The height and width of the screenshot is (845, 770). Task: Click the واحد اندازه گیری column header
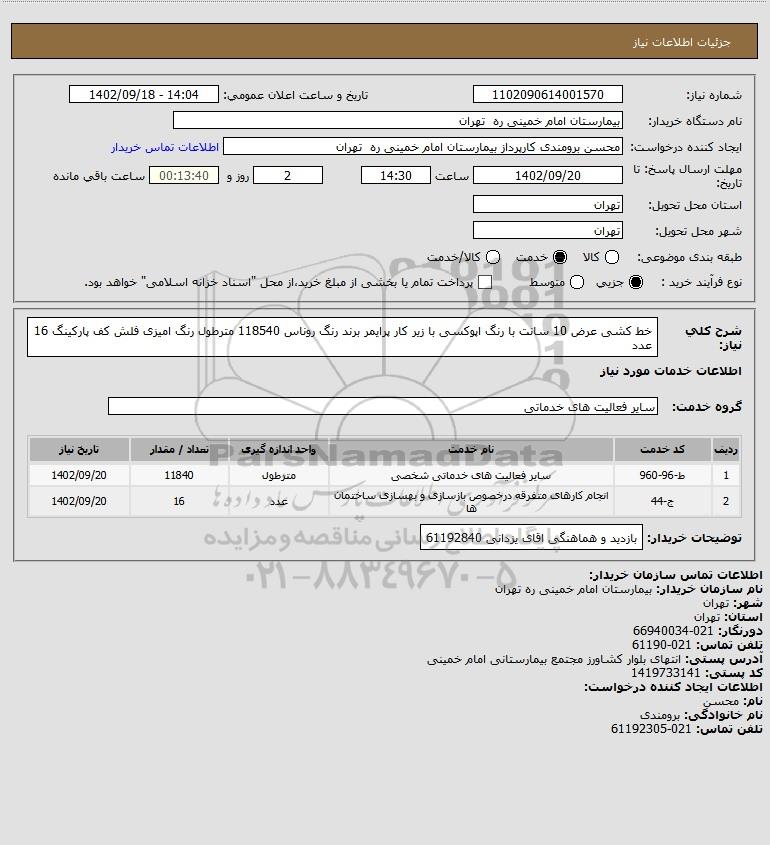(279, 449)
